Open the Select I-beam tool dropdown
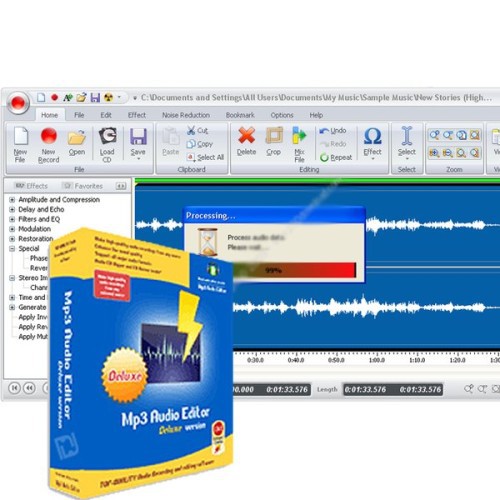500x500 pixels. [x=407, y=143]
